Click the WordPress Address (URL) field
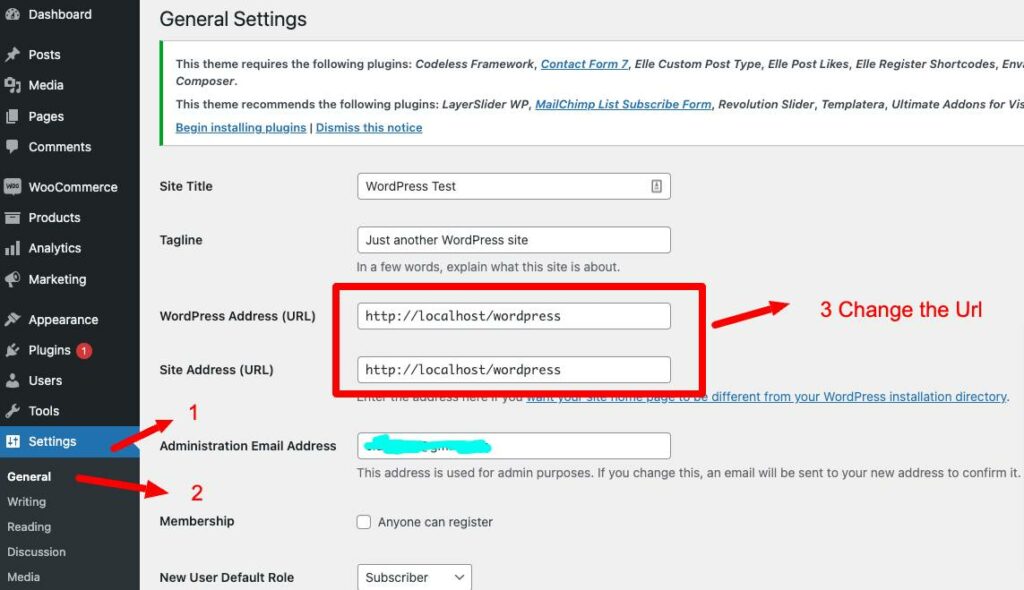This screenshot has width=1024, height=590. (514, 316)
